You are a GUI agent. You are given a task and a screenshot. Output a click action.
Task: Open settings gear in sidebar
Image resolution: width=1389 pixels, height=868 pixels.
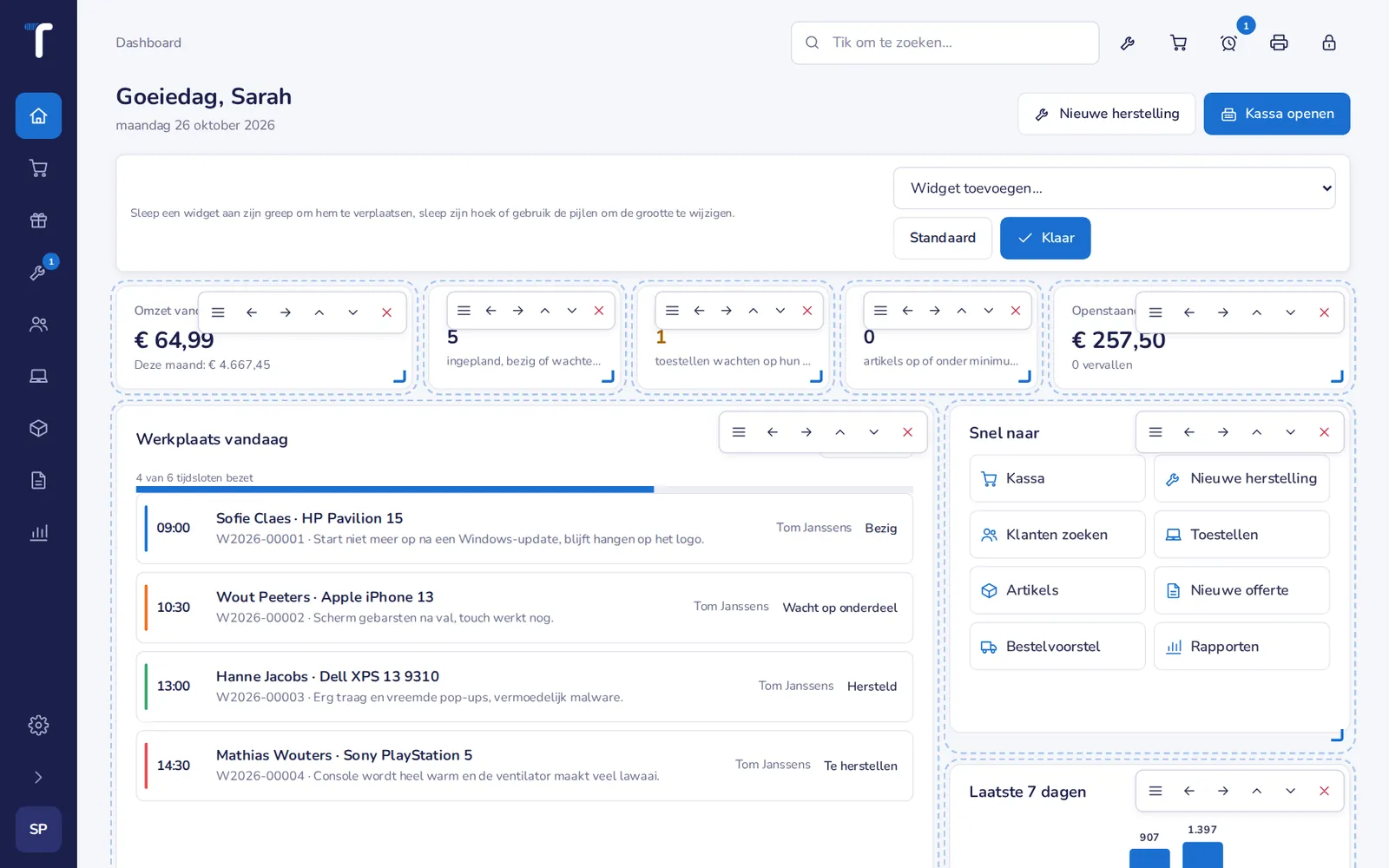38,725
